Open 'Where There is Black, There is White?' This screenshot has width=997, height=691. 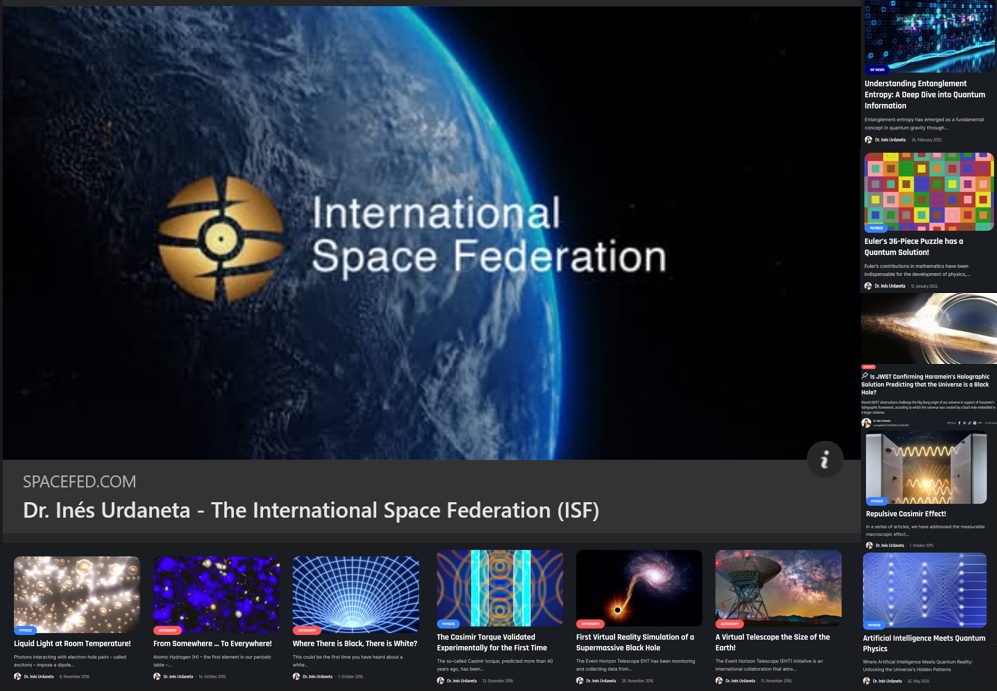tap(355, 643)
